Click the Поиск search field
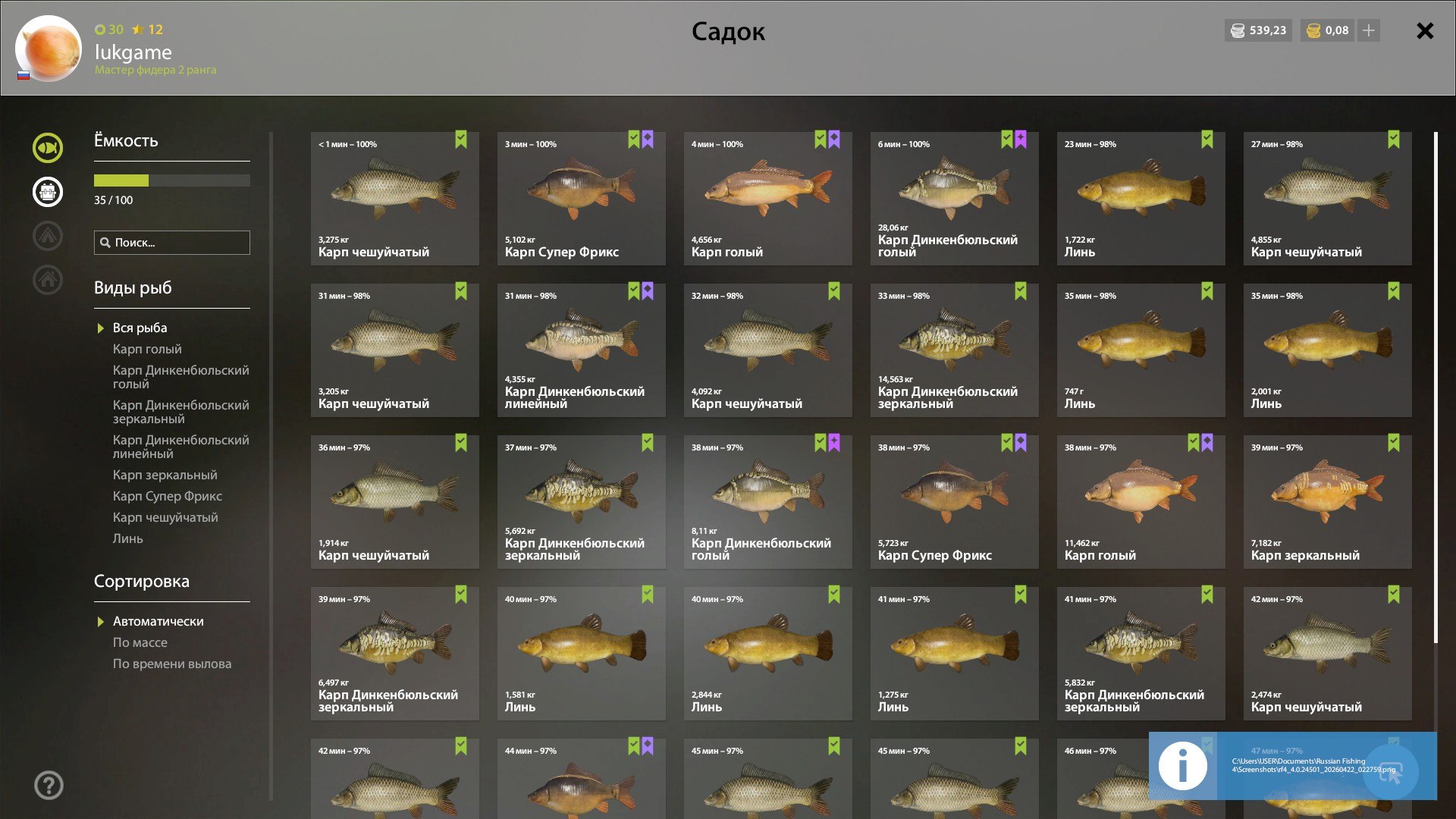This screenshot has width=1456, height=819. (x=172, y=243)
